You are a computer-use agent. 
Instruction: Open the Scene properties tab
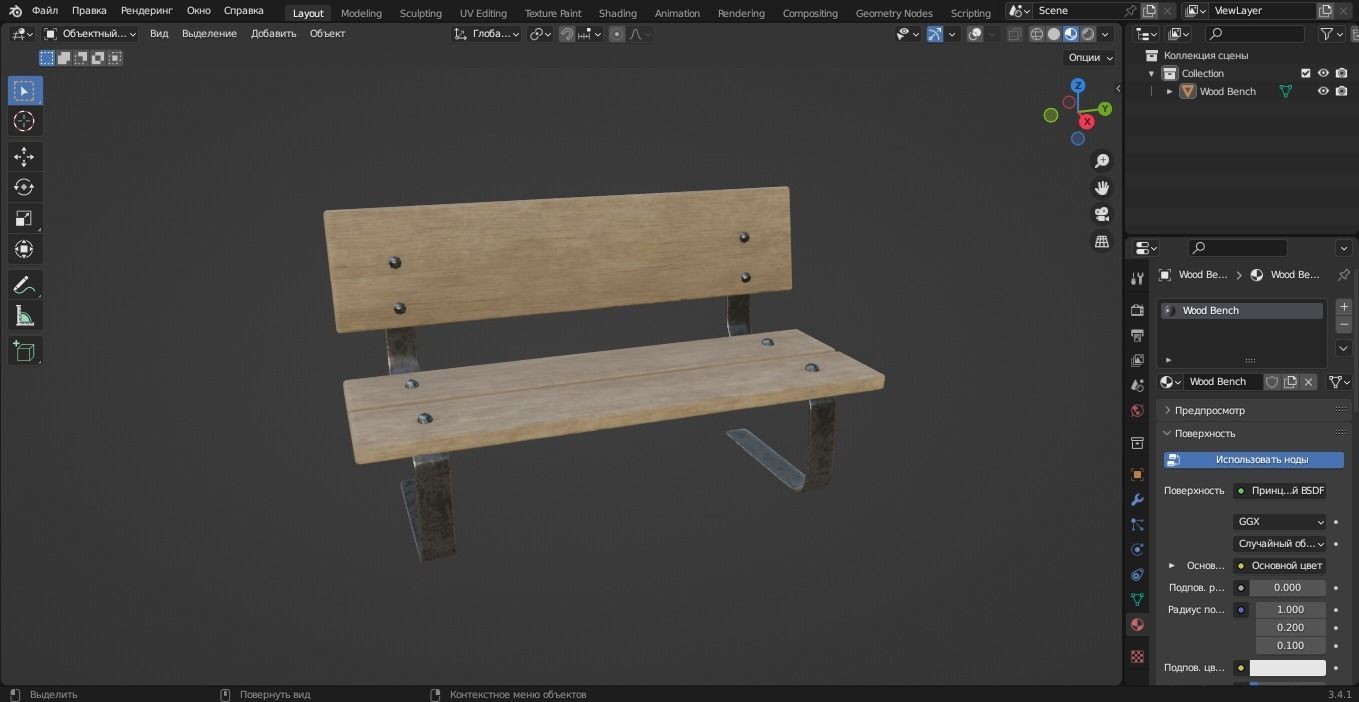coord(1137,385)
